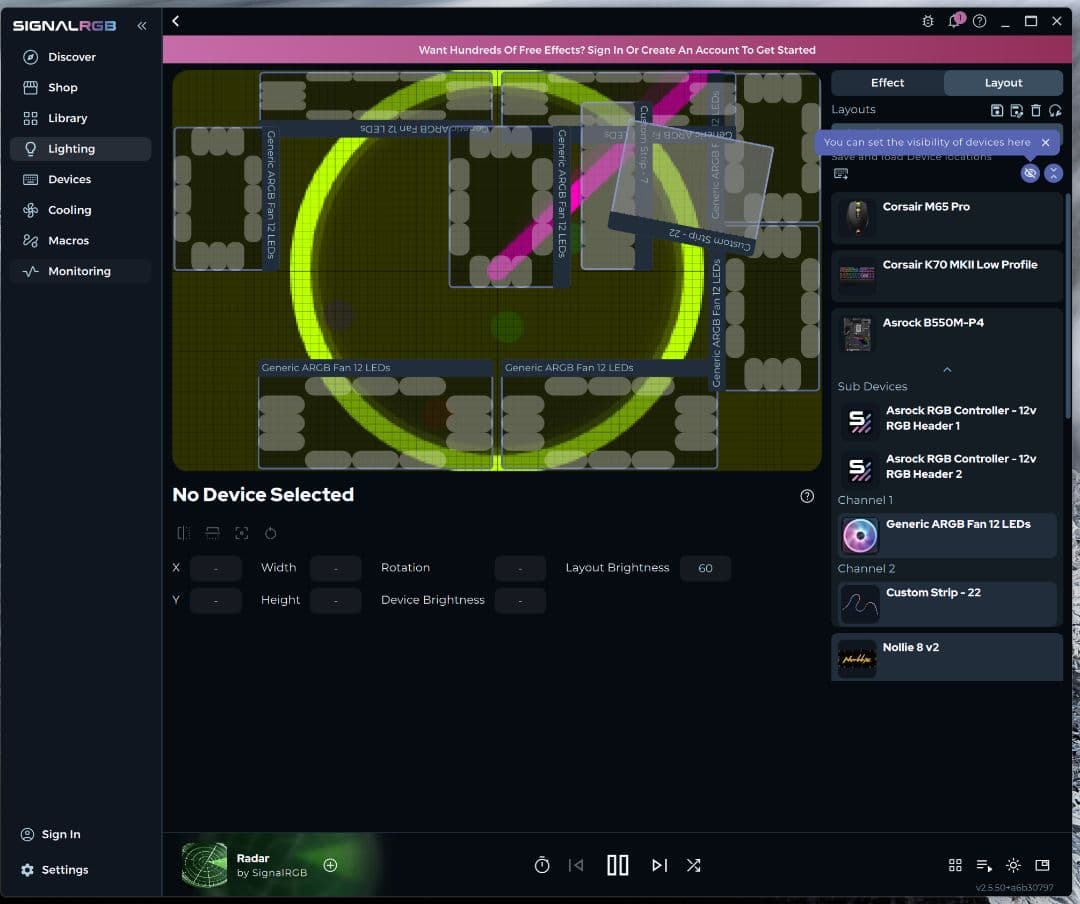Screen dimensions: 1080x904
Task: Click the sign-in promo banner
Action: coord(617,50)
